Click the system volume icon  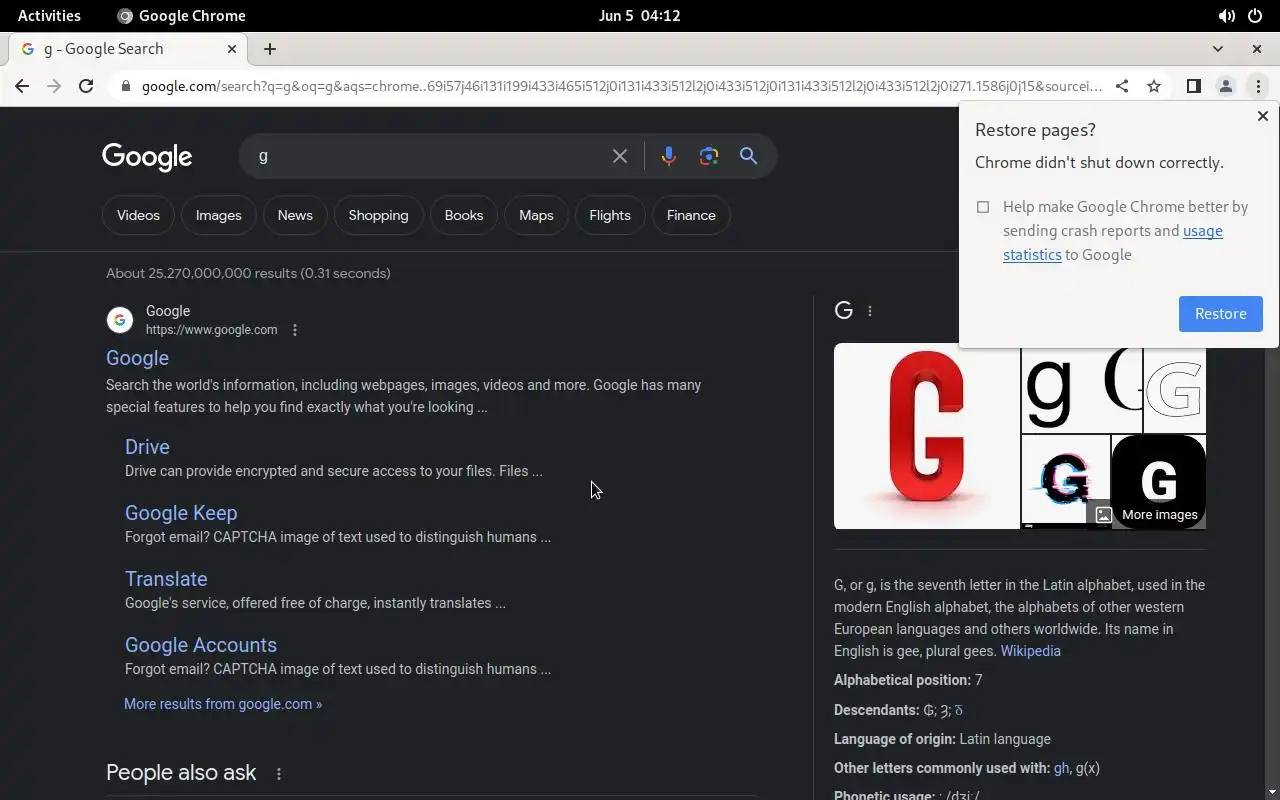(x=1226, y=16)
